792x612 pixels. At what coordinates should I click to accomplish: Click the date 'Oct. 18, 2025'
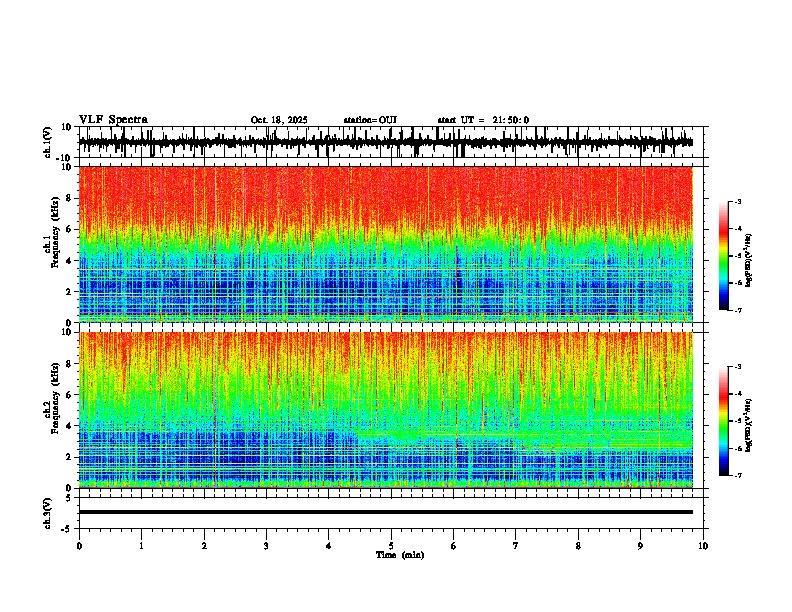pos(279,120)
